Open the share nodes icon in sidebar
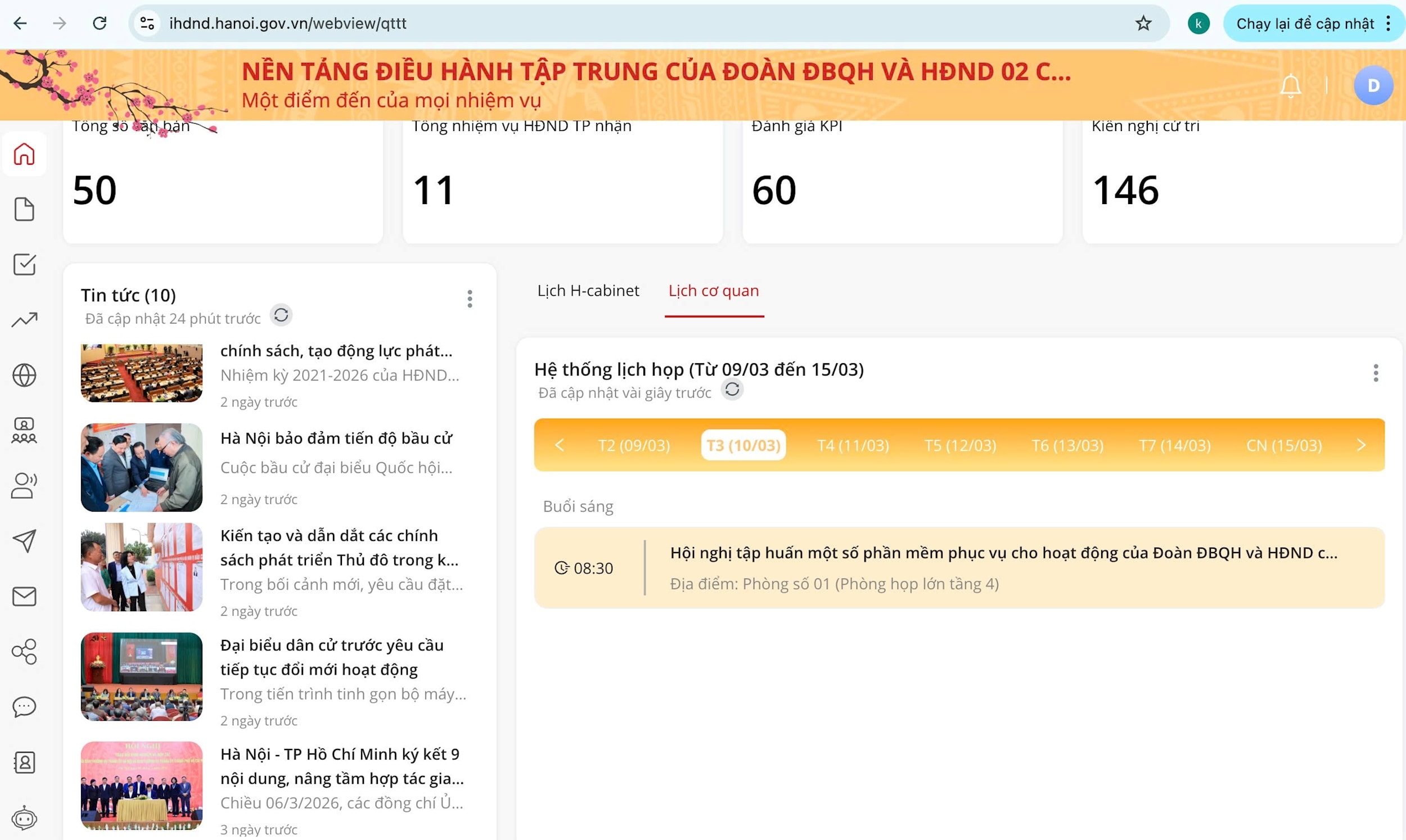Image resolution: width=1406 pixels, height=840 pixels. 24,652
